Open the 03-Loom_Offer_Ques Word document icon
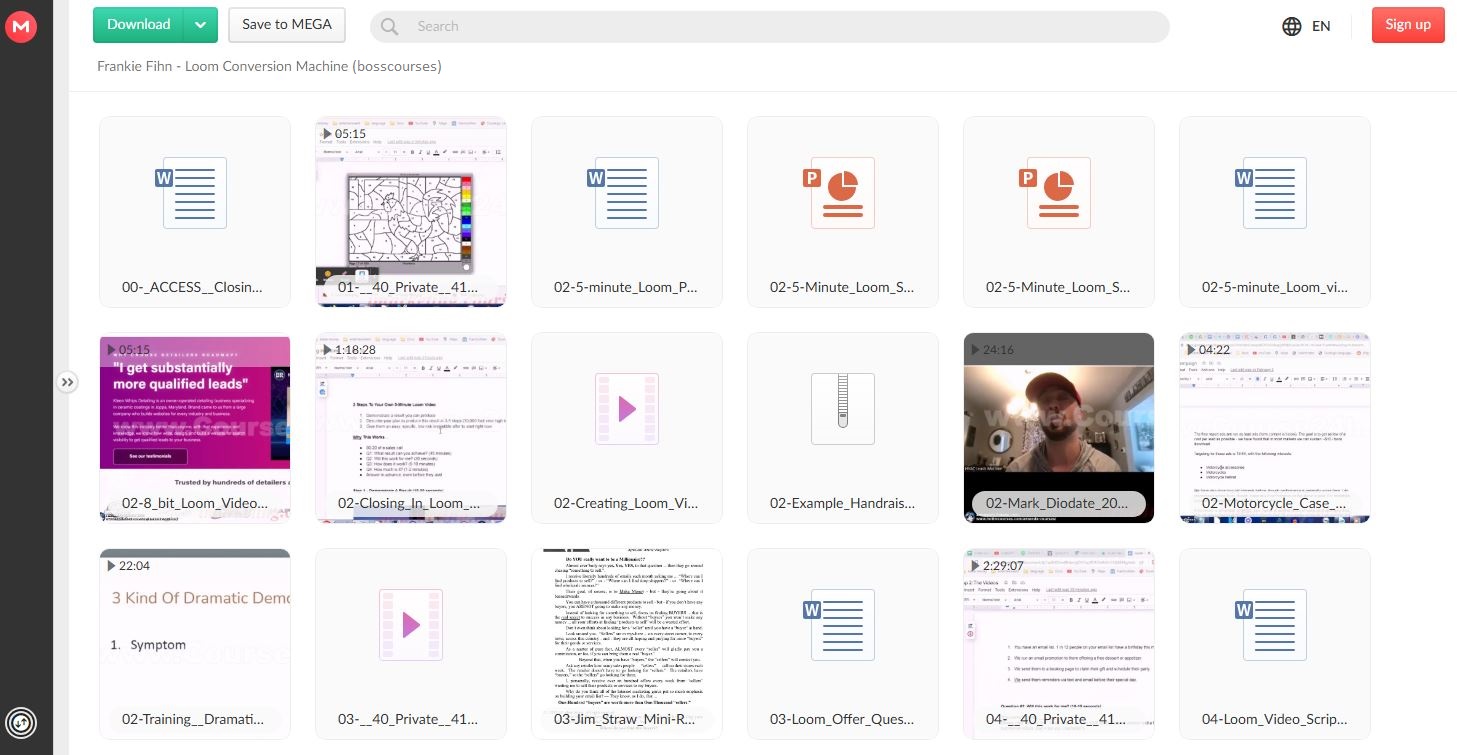The width and height of the screenshot is (1457, 755). [x=843, y=624]
